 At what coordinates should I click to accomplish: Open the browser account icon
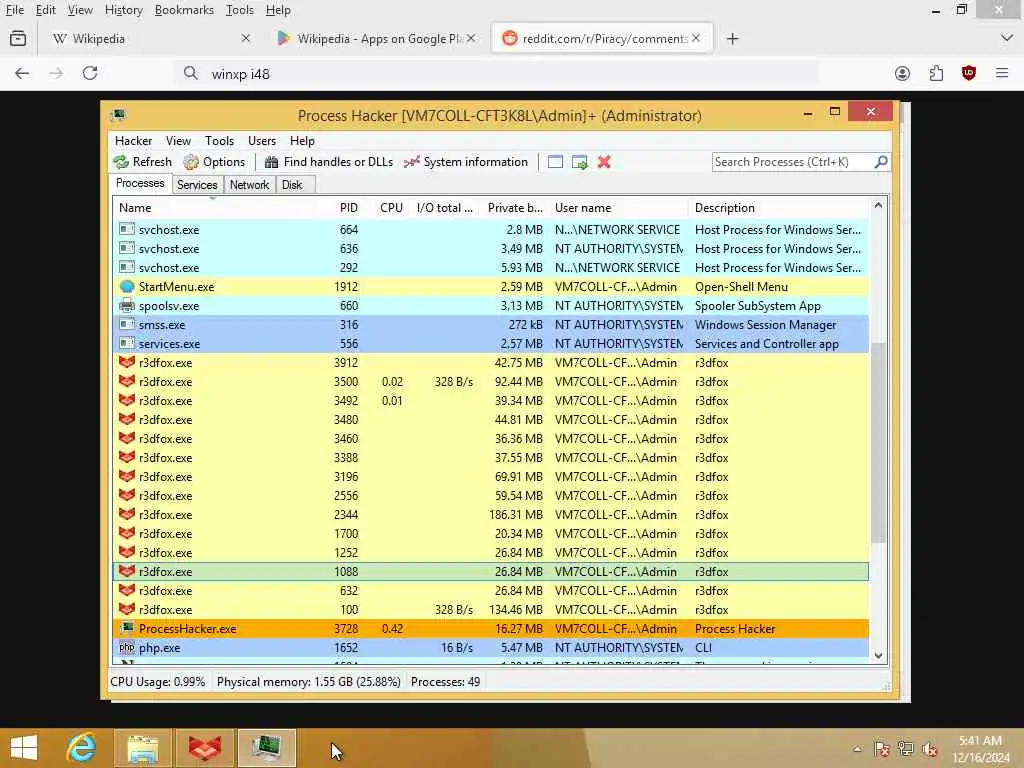[x=903, y=73]
